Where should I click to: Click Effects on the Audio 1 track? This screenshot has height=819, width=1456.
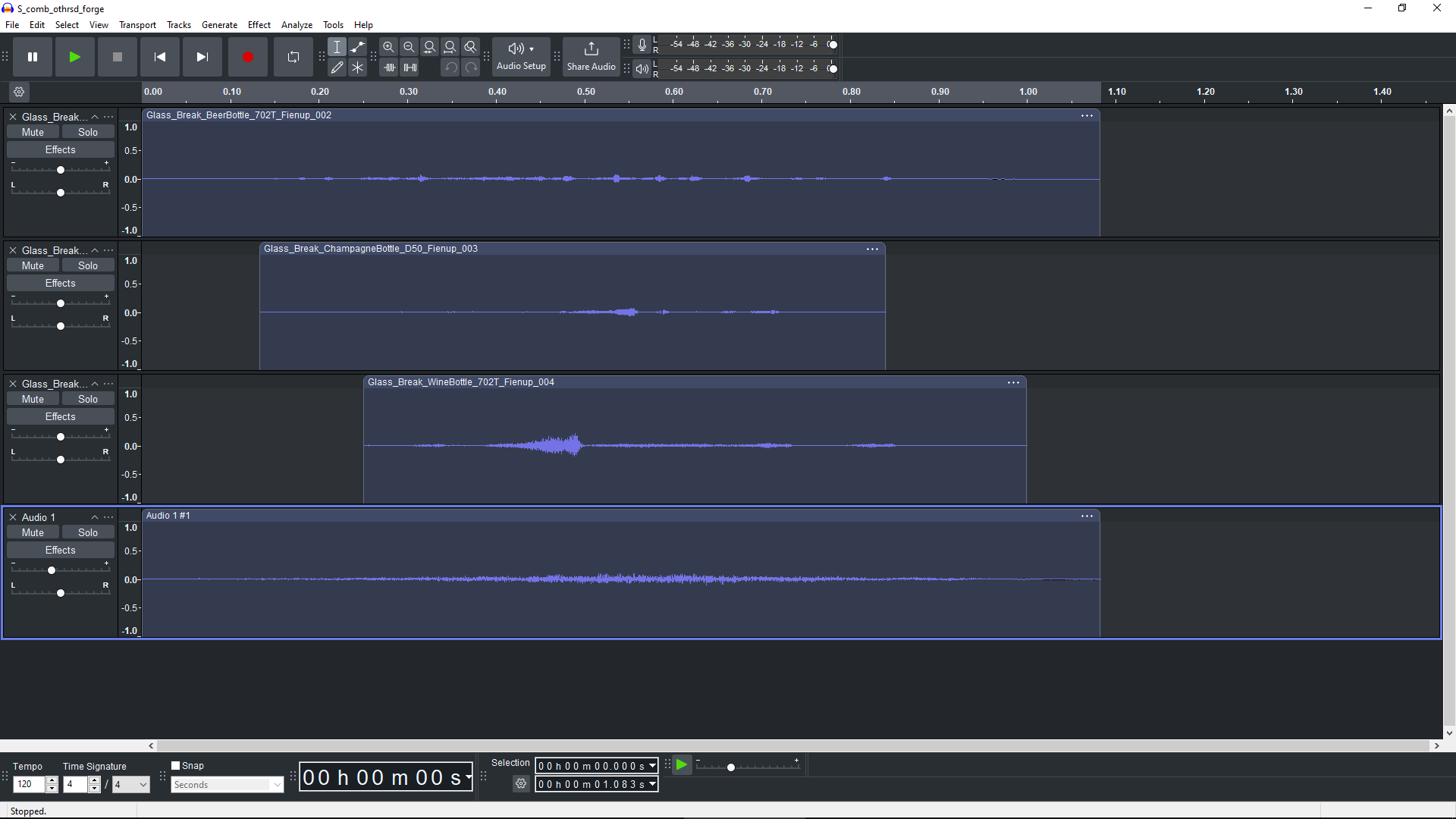pyautogui.click(x=60, y=551)
